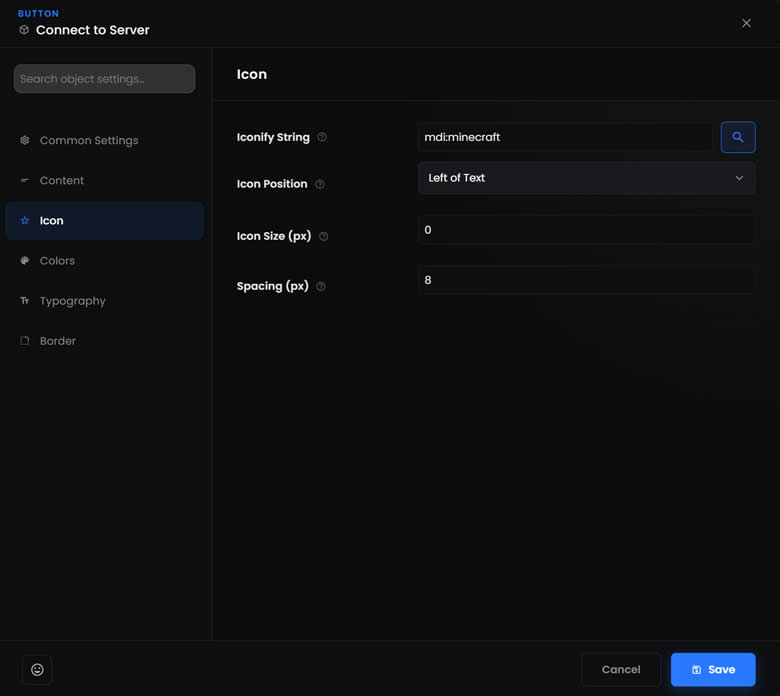Click the Icon Position label

272,184
